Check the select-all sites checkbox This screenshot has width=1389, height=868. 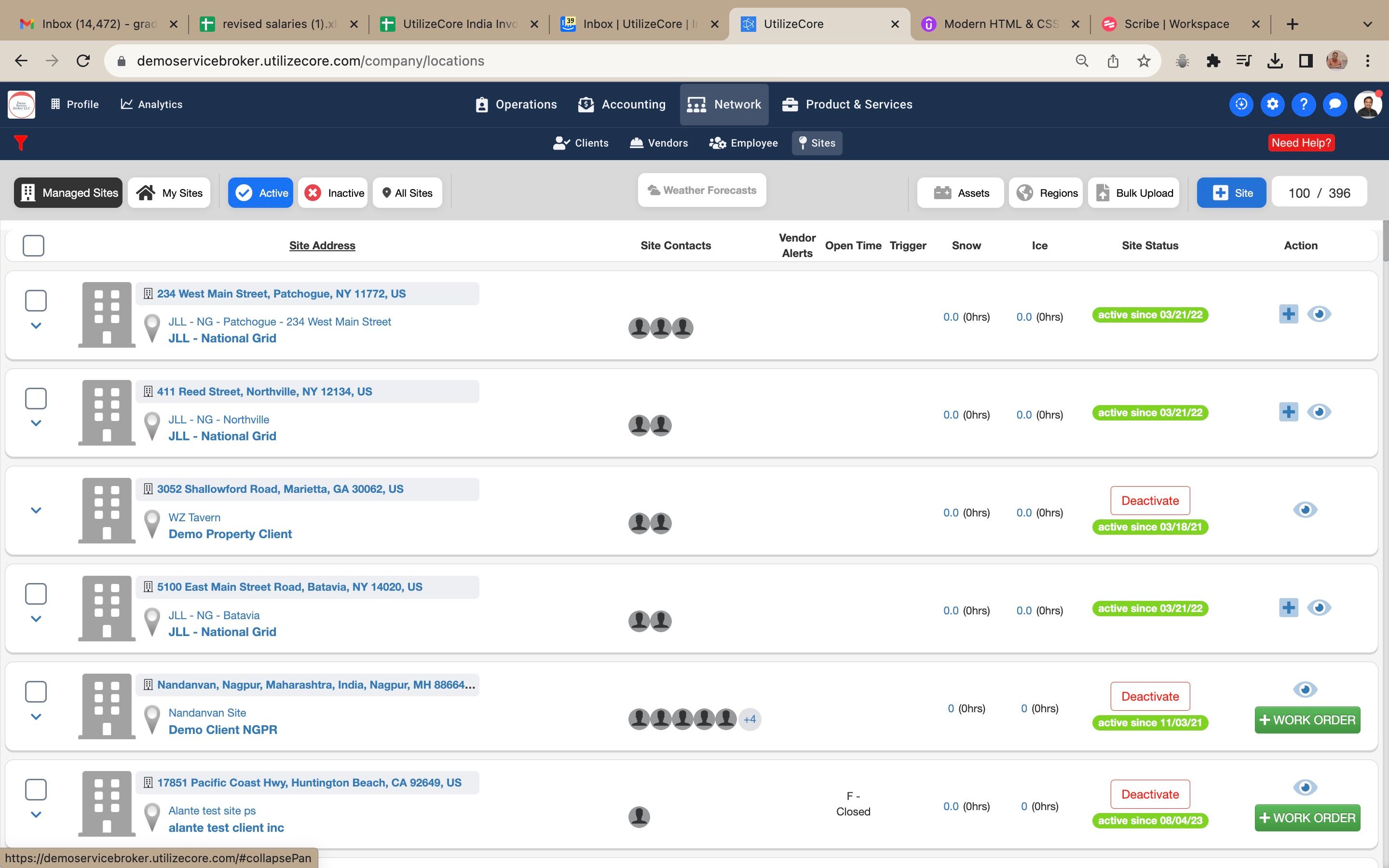coord(33,245)
